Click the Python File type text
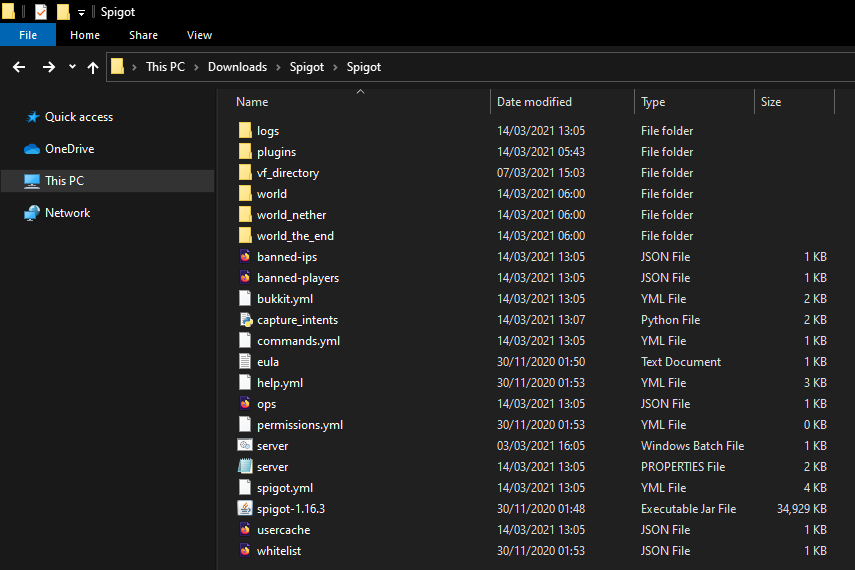 coord(670,320)
